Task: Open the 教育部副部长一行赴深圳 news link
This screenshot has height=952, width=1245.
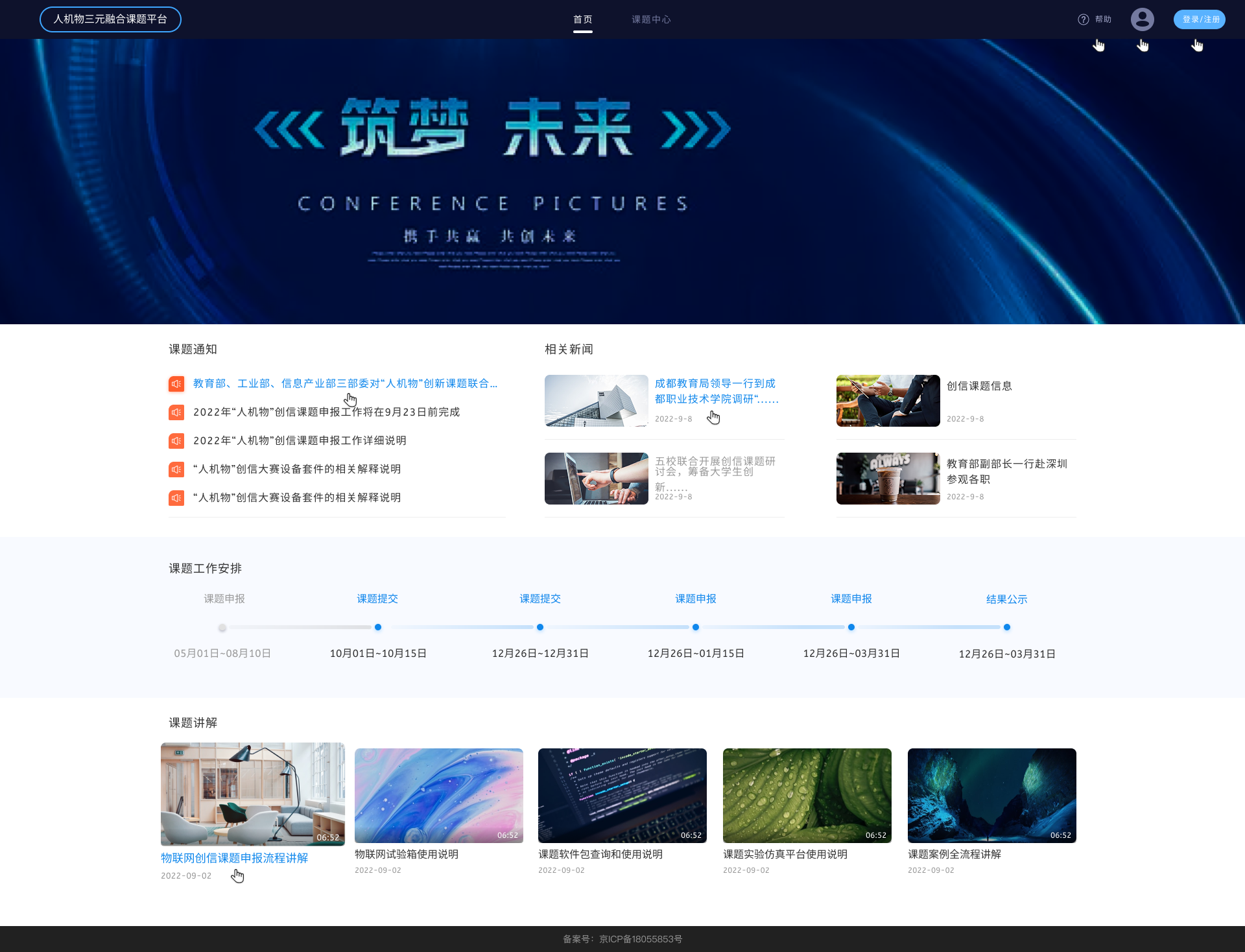Action: point(1006,471)
